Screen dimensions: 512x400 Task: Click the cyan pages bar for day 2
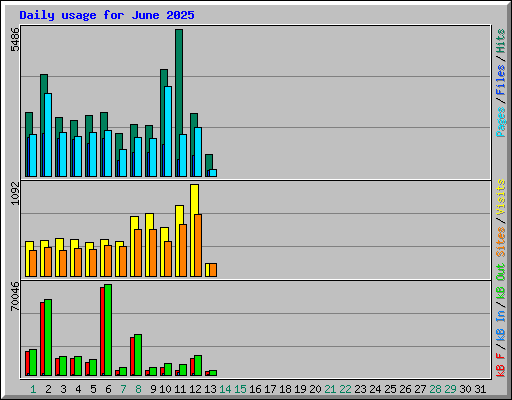[x=48, y=135]
